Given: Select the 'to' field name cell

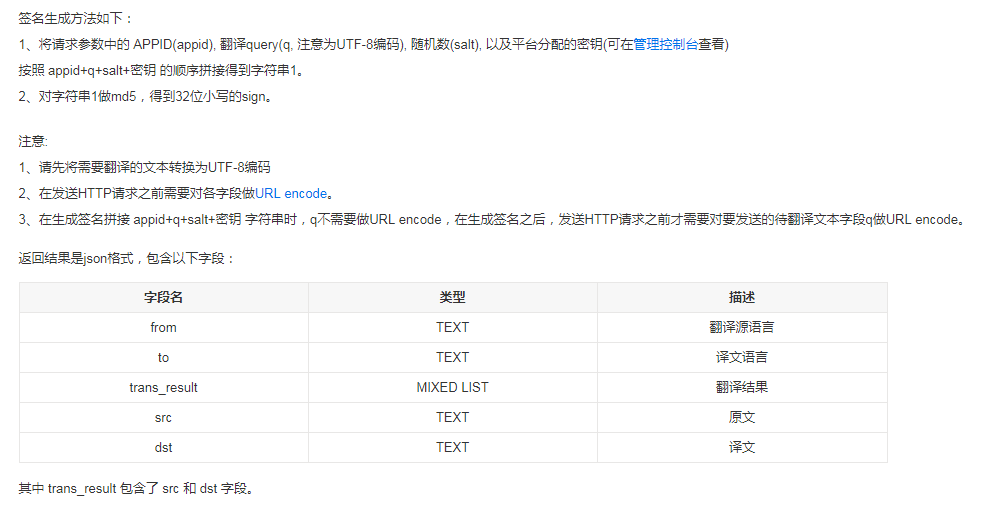Looking at the screenshot, I should 164,358.
